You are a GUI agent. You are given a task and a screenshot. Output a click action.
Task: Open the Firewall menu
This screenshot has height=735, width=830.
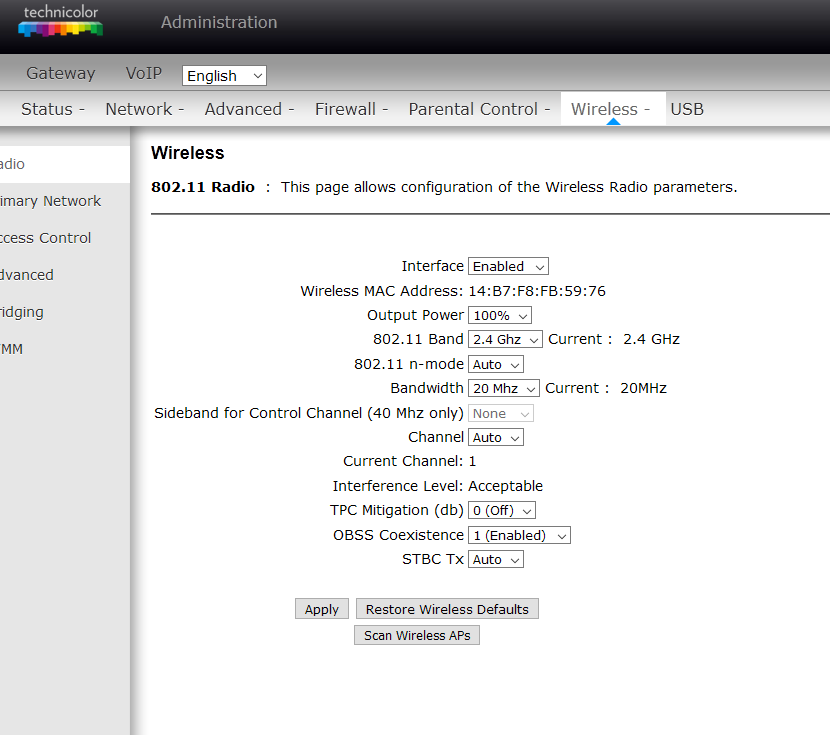[351, 109]
